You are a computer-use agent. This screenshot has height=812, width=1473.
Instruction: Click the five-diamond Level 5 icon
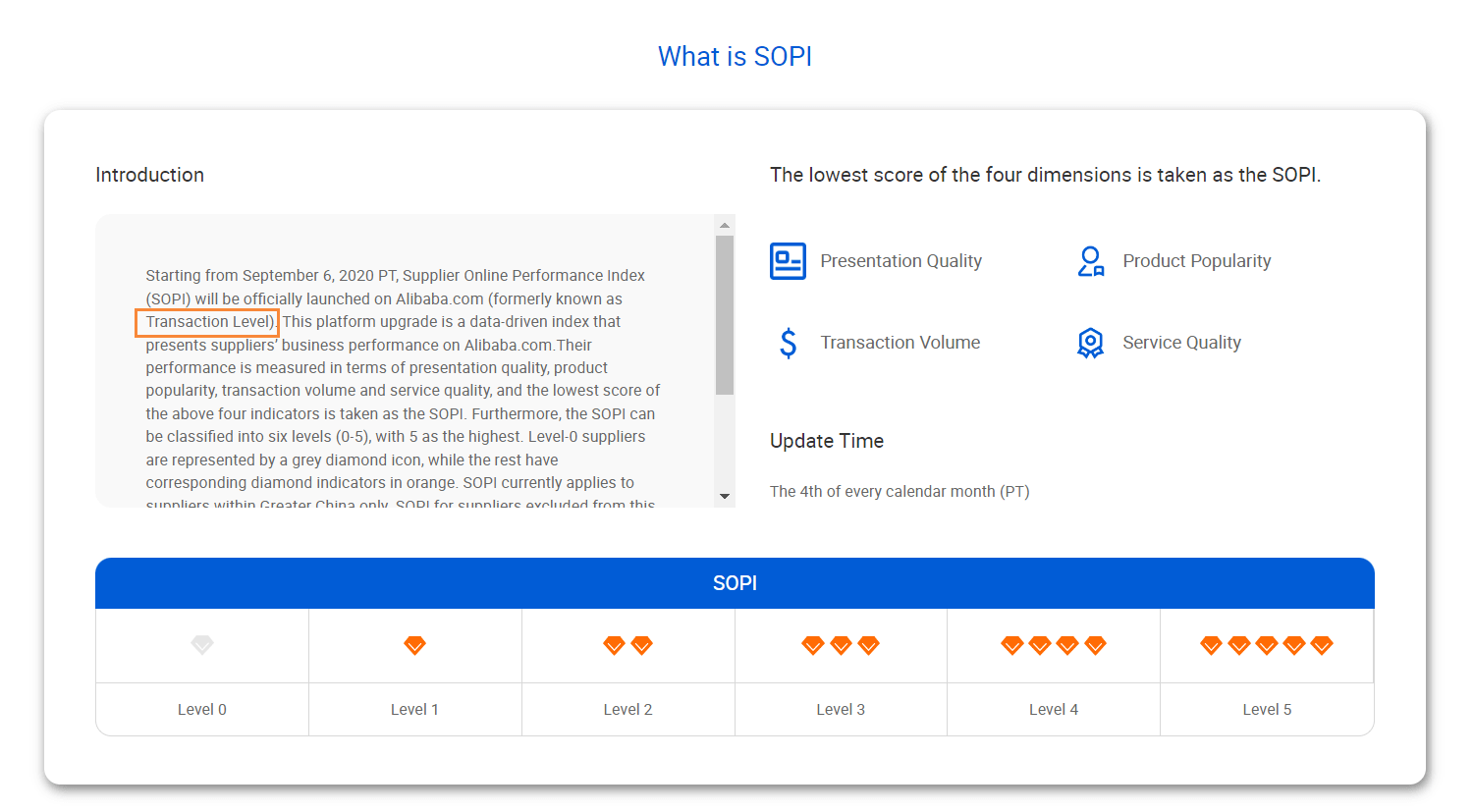click(x=1266, y=645)
